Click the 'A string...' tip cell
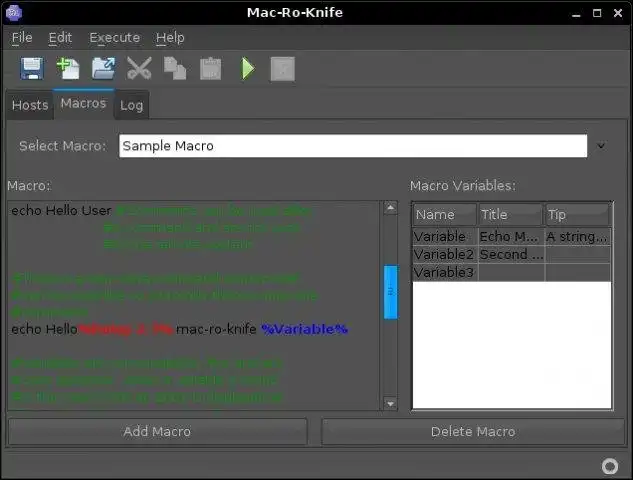 578,237
